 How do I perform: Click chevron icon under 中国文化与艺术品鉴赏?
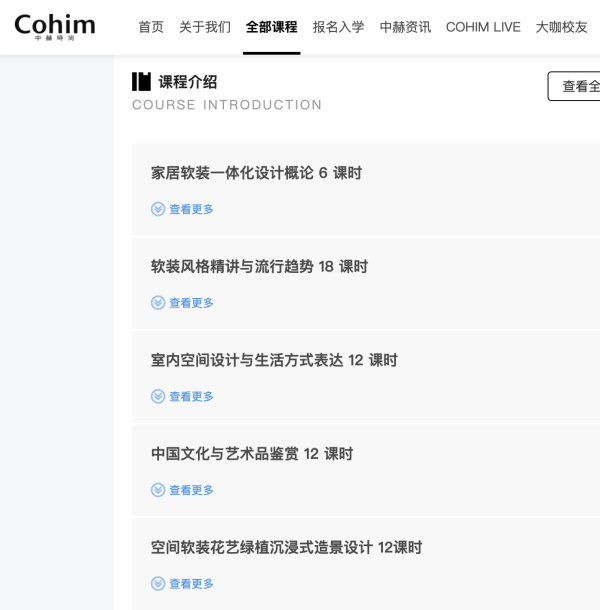point(158,490)
